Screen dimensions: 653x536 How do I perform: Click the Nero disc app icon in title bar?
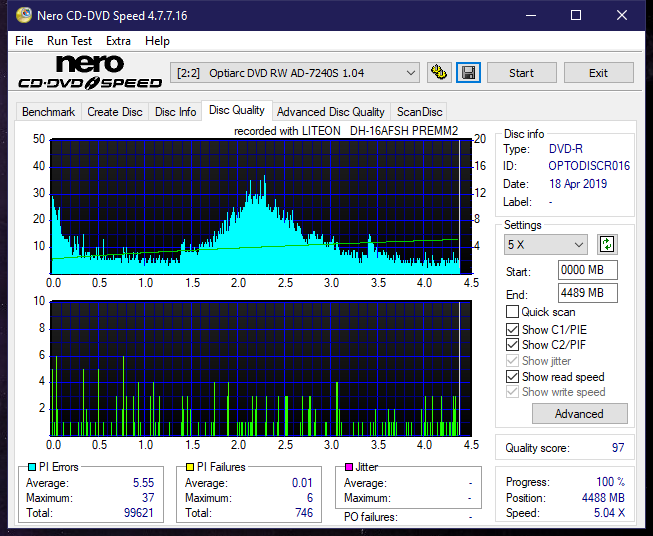click(24, 15)
